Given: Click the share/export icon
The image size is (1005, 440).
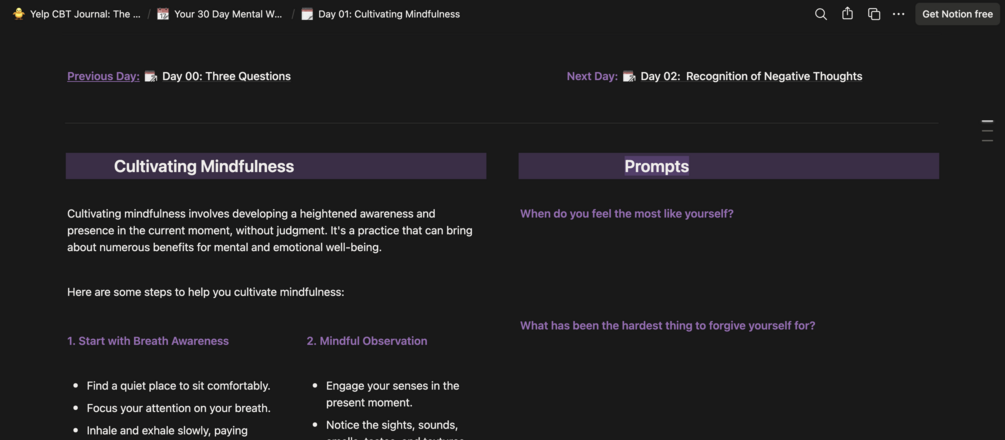Looking at the screenshot, I should coord(847,14).
